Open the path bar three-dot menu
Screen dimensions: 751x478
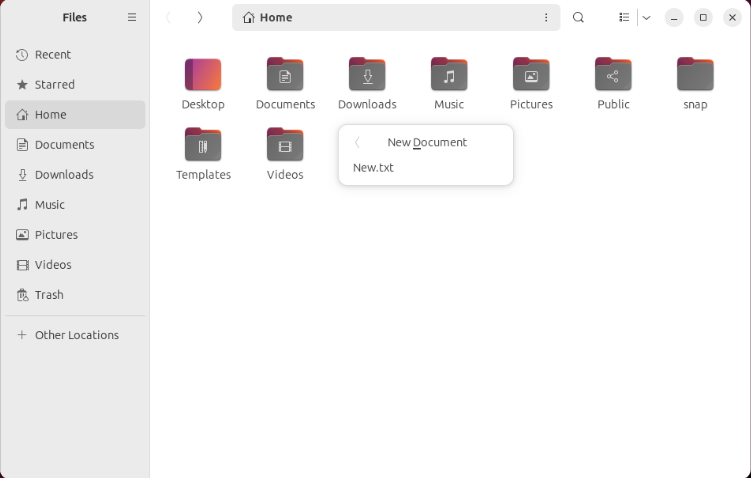(x=546, y=18)
